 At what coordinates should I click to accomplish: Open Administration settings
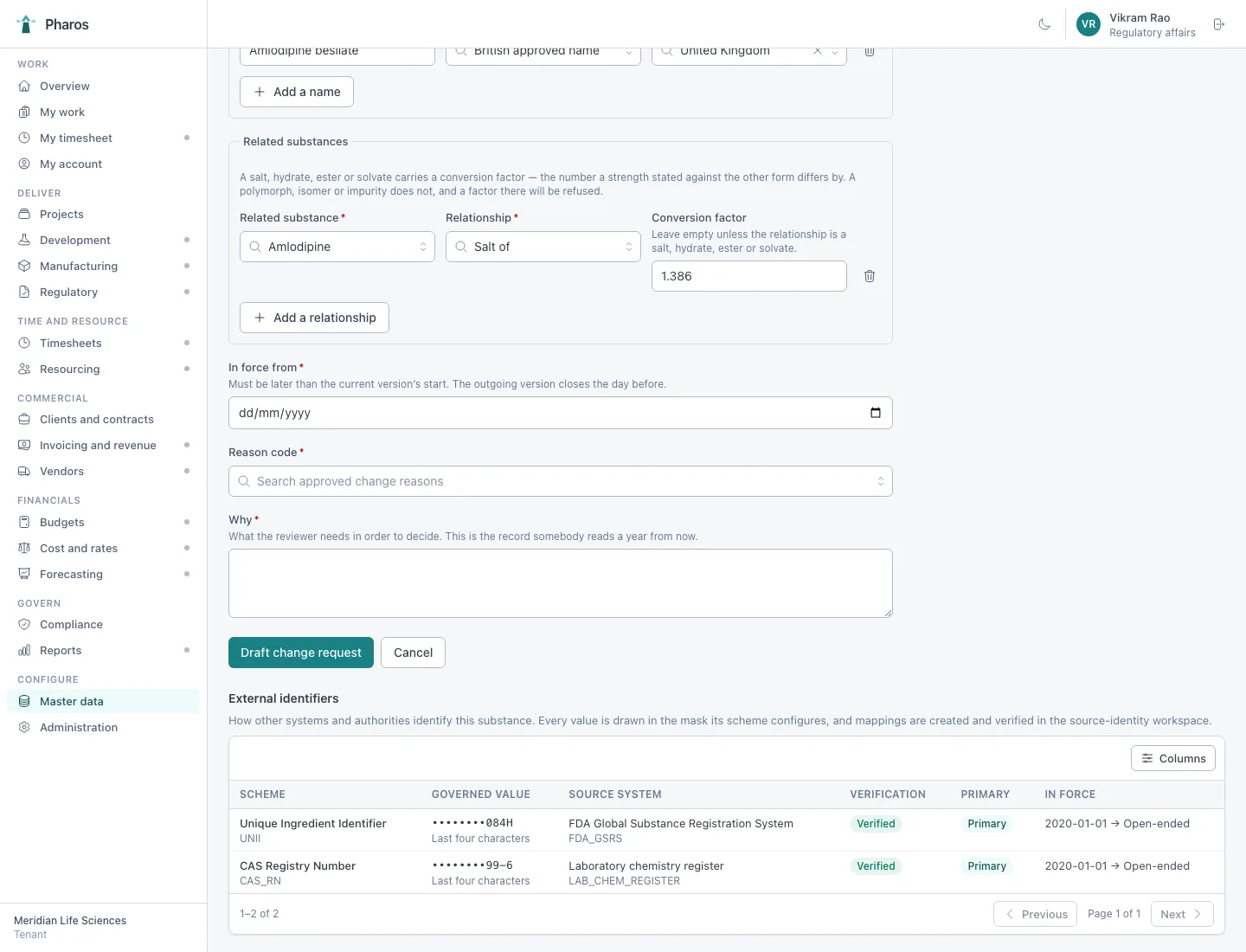point(104,727)
